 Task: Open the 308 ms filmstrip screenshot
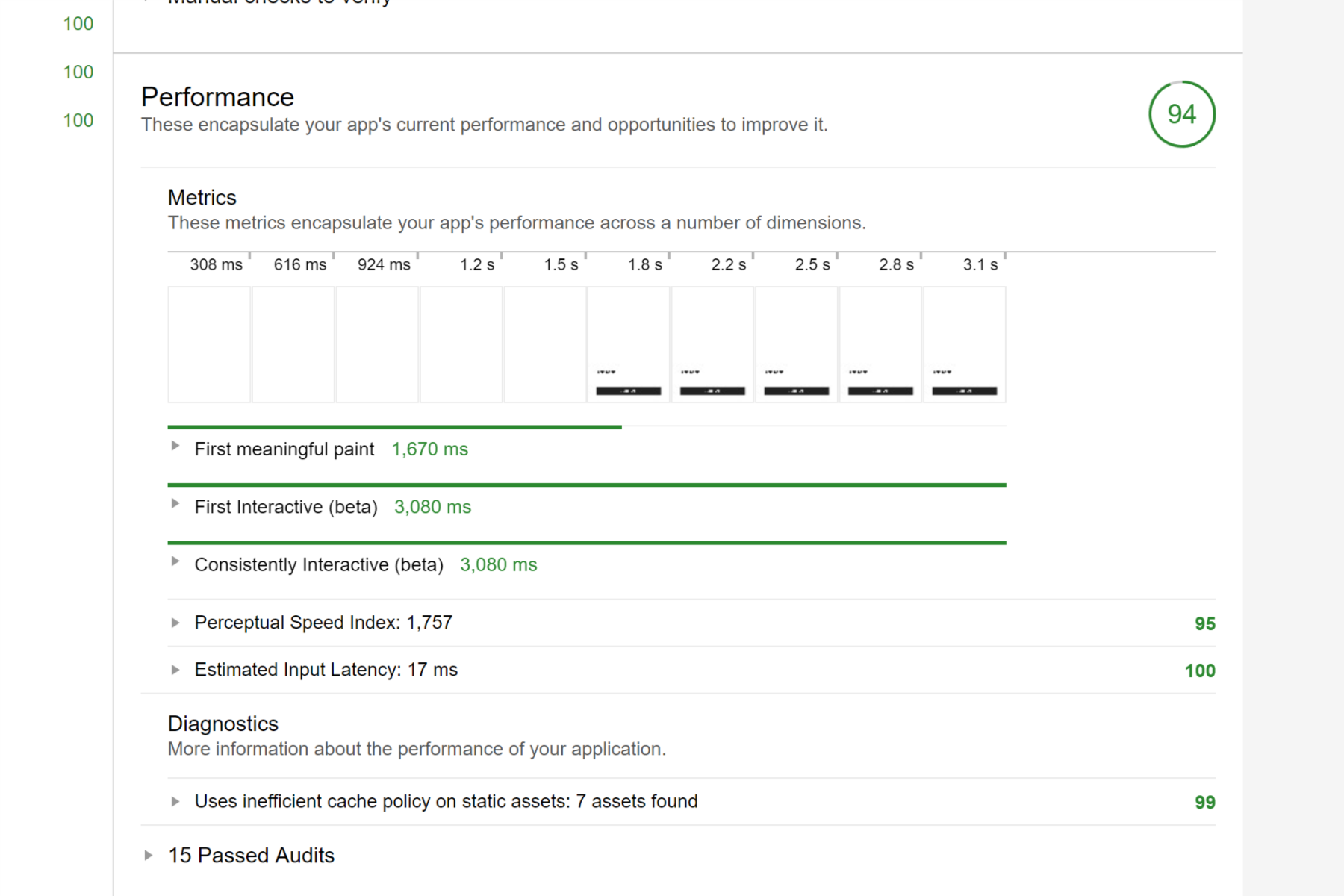(209, 344)
